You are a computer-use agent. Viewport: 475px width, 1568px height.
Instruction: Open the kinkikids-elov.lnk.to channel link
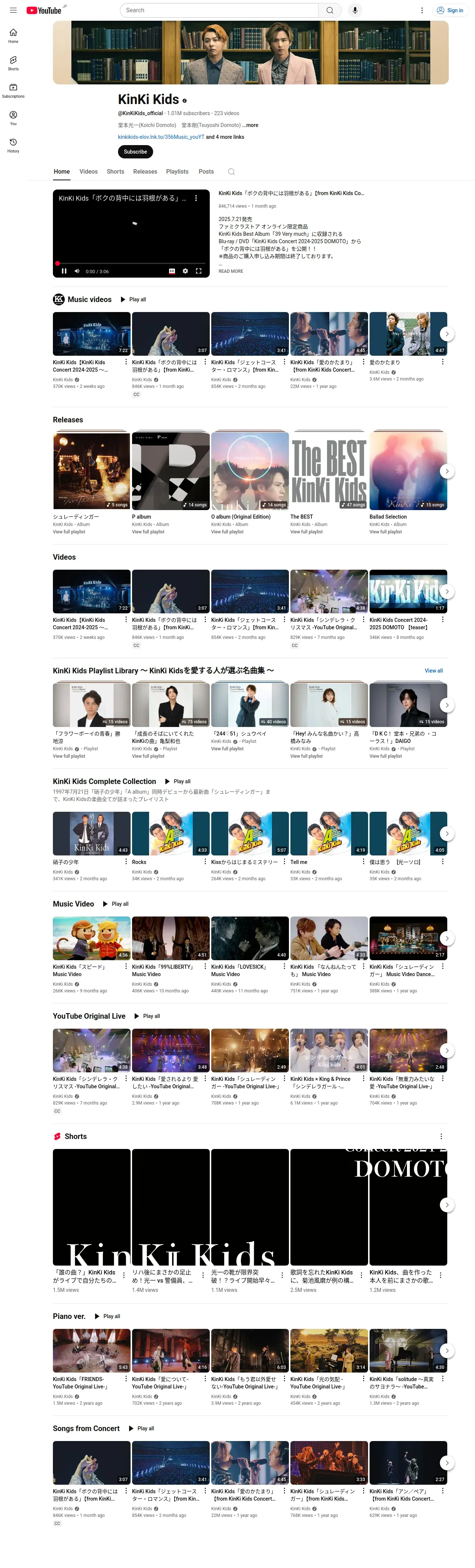click(x=161, y=137)
